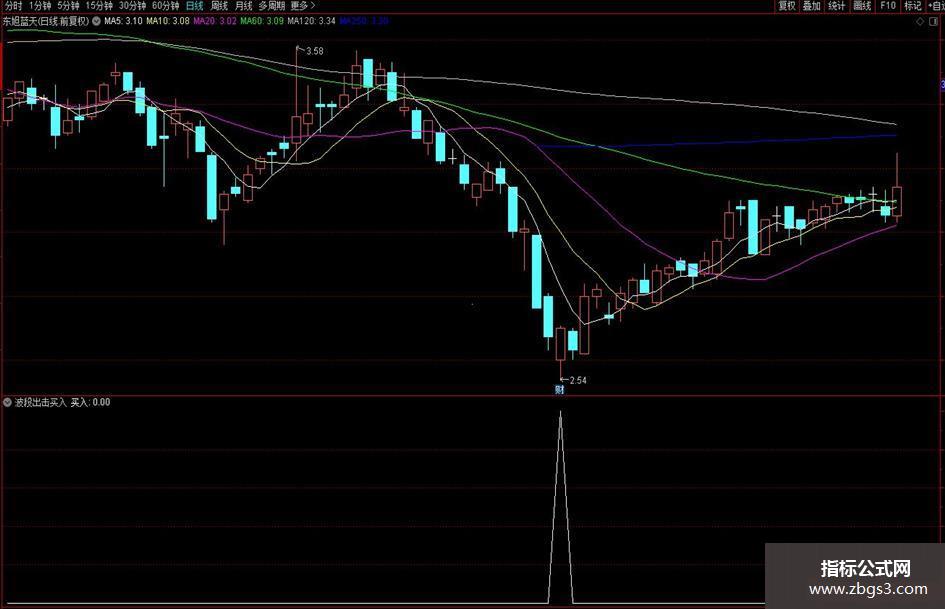Click the square panel icon at chart top-right
Viewport: 945px width, 609px height.
935,21
